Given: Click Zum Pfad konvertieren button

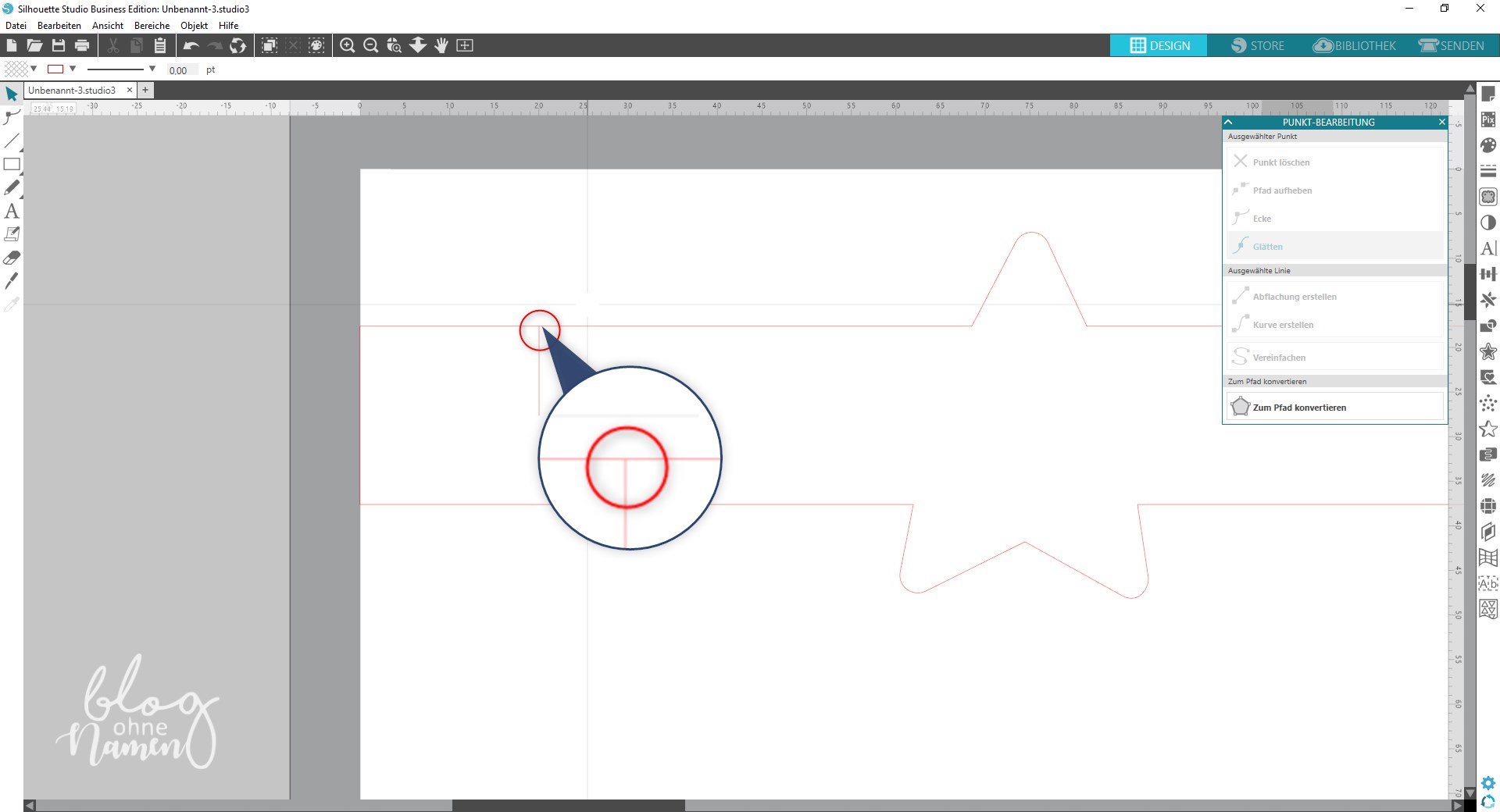Looking at the screenshot, I should tap(1334, 407).
